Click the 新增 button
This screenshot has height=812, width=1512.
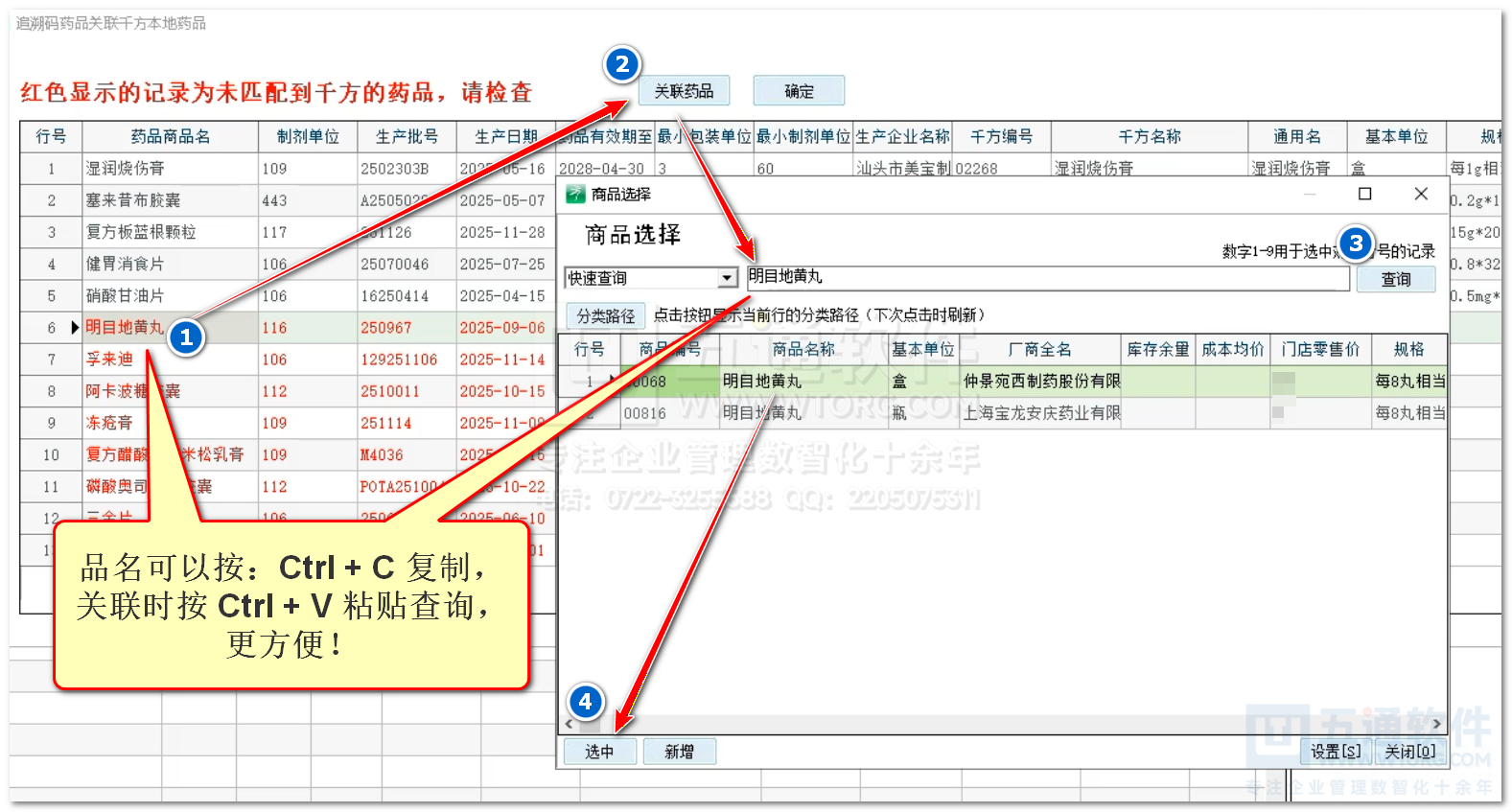pyautogui.click(x=679, y=752)
